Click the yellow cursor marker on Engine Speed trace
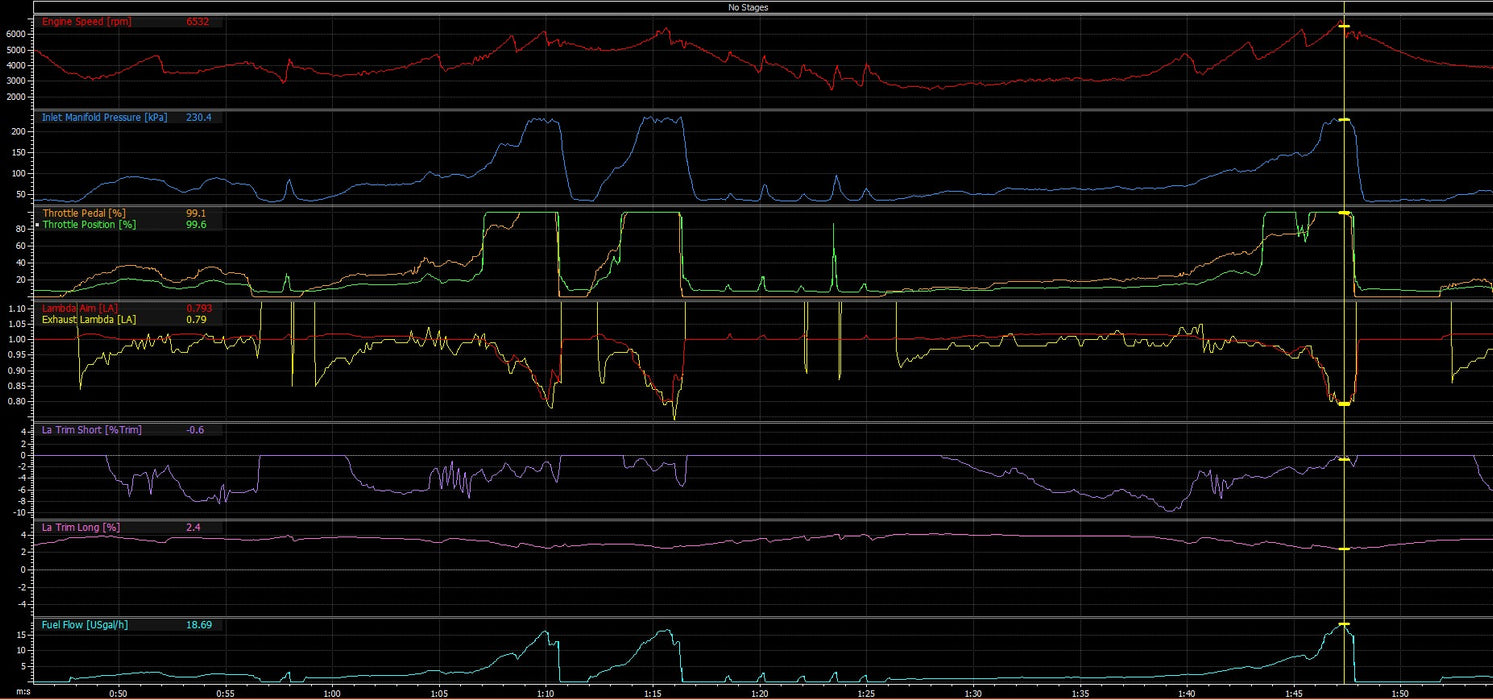The image size is (1493, 700). click(x=1344, y=26)
